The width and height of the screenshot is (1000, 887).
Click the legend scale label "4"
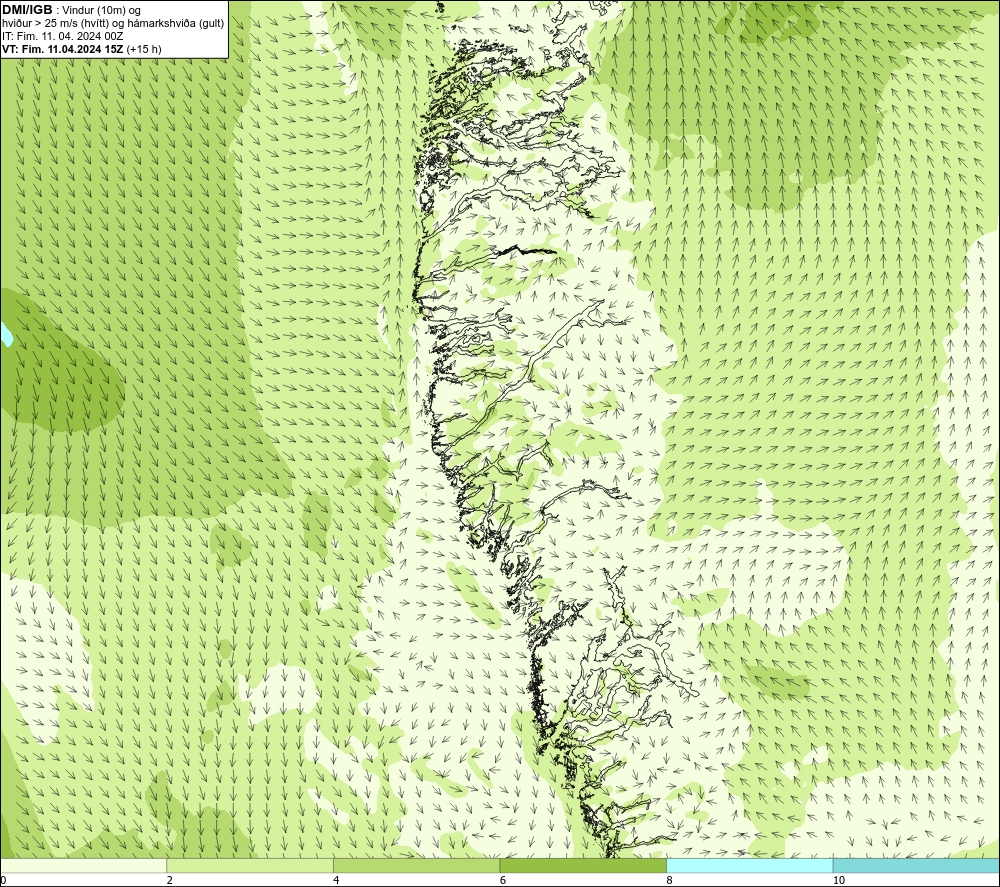336,881
